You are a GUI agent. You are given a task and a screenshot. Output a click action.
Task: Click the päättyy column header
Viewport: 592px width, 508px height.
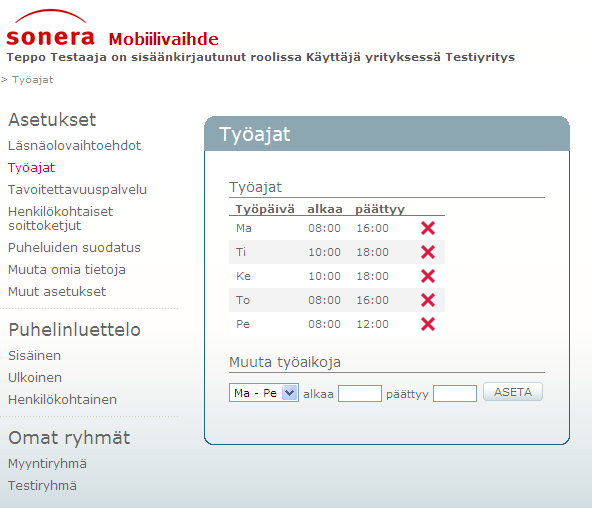(x=380, y=209)
